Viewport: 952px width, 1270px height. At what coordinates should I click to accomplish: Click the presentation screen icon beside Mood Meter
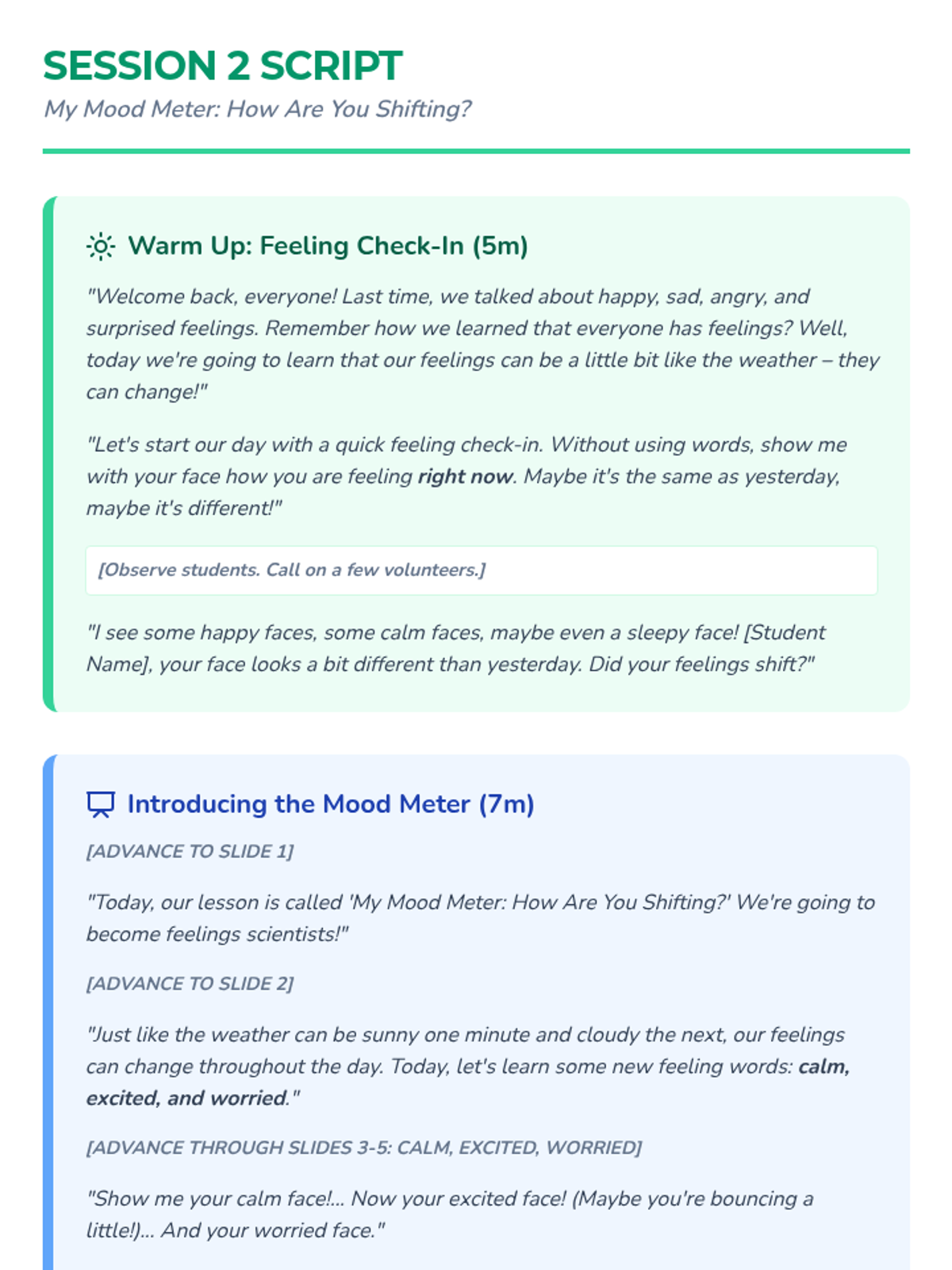click(x=101, y=804)
